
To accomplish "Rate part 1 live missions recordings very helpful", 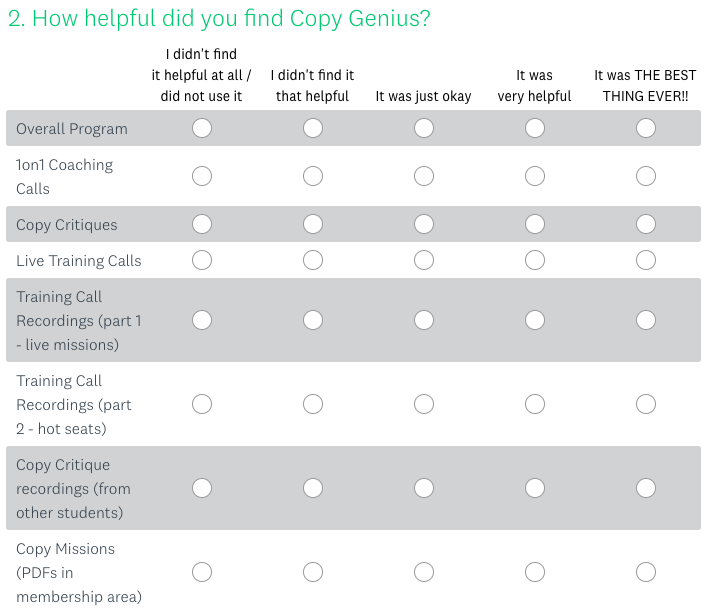I will tap(534, 320).
